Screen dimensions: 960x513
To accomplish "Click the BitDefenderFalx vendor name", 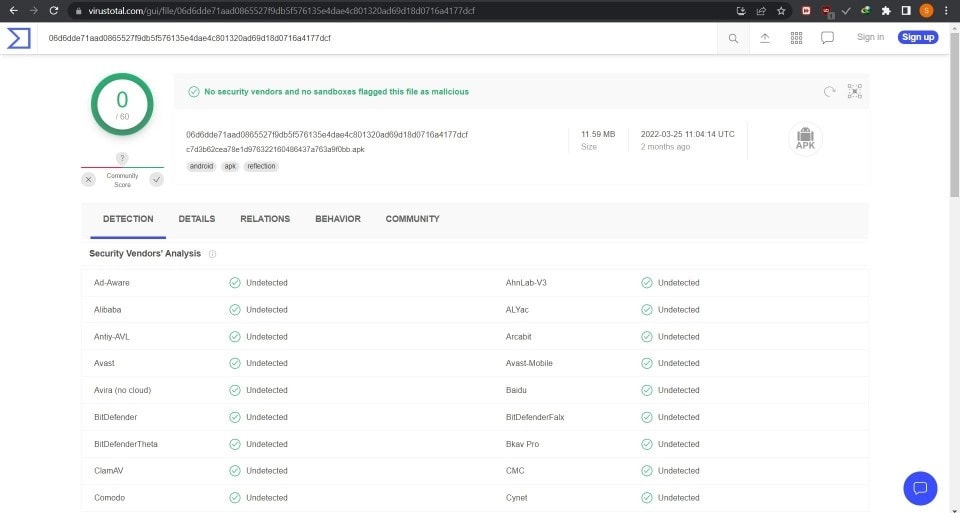I will 535,417.
